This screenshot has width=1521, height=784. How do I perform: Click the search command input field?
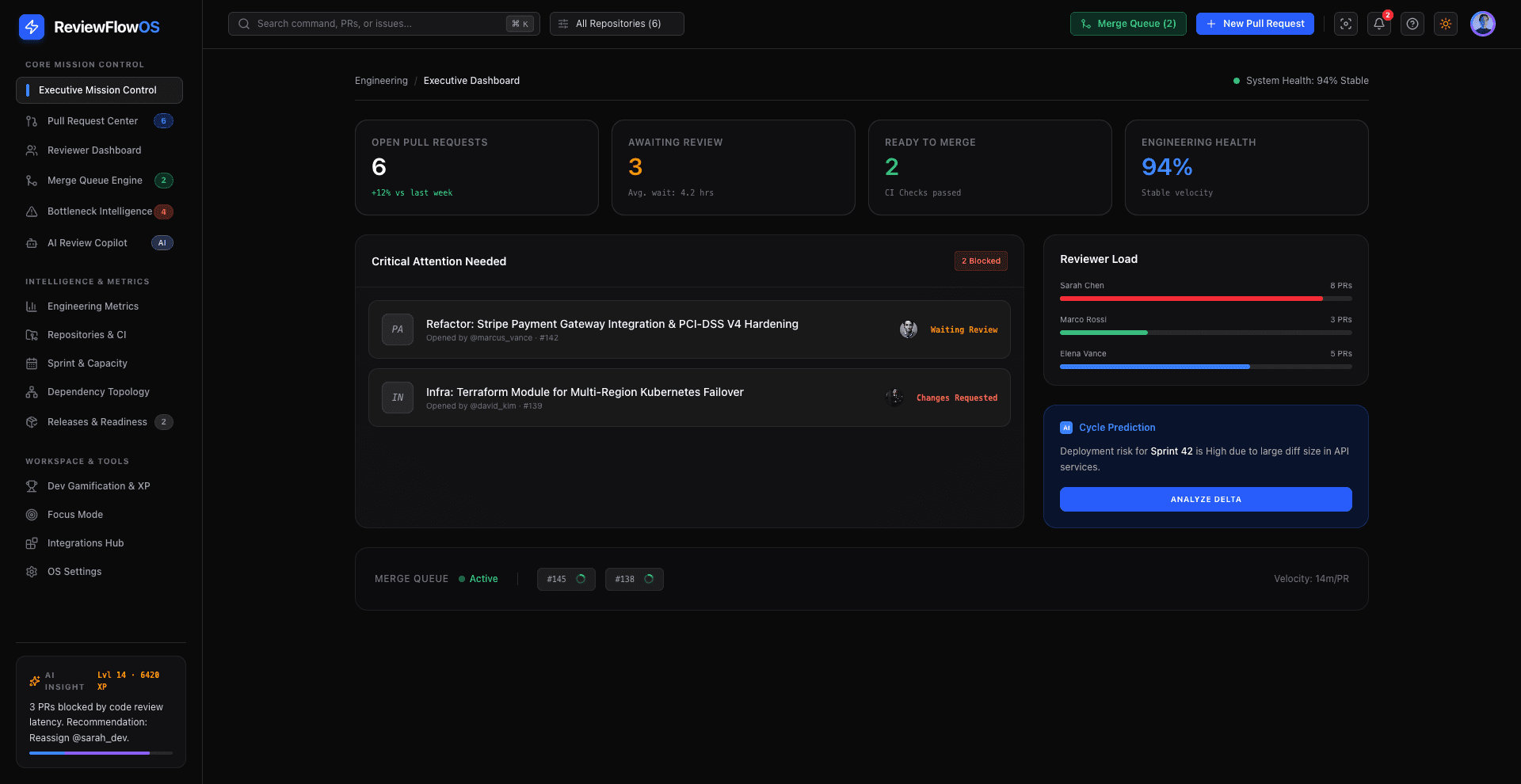pos(384,24)
